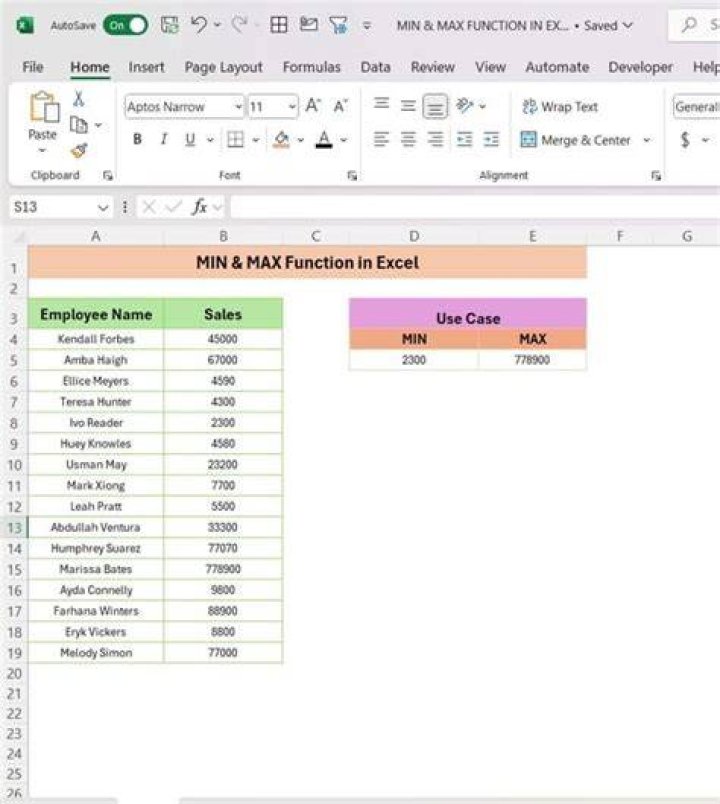The width and height of the screenshot is (720, 804).
Task: Switch to the Insert tab
Action: (x=146, y=67)
